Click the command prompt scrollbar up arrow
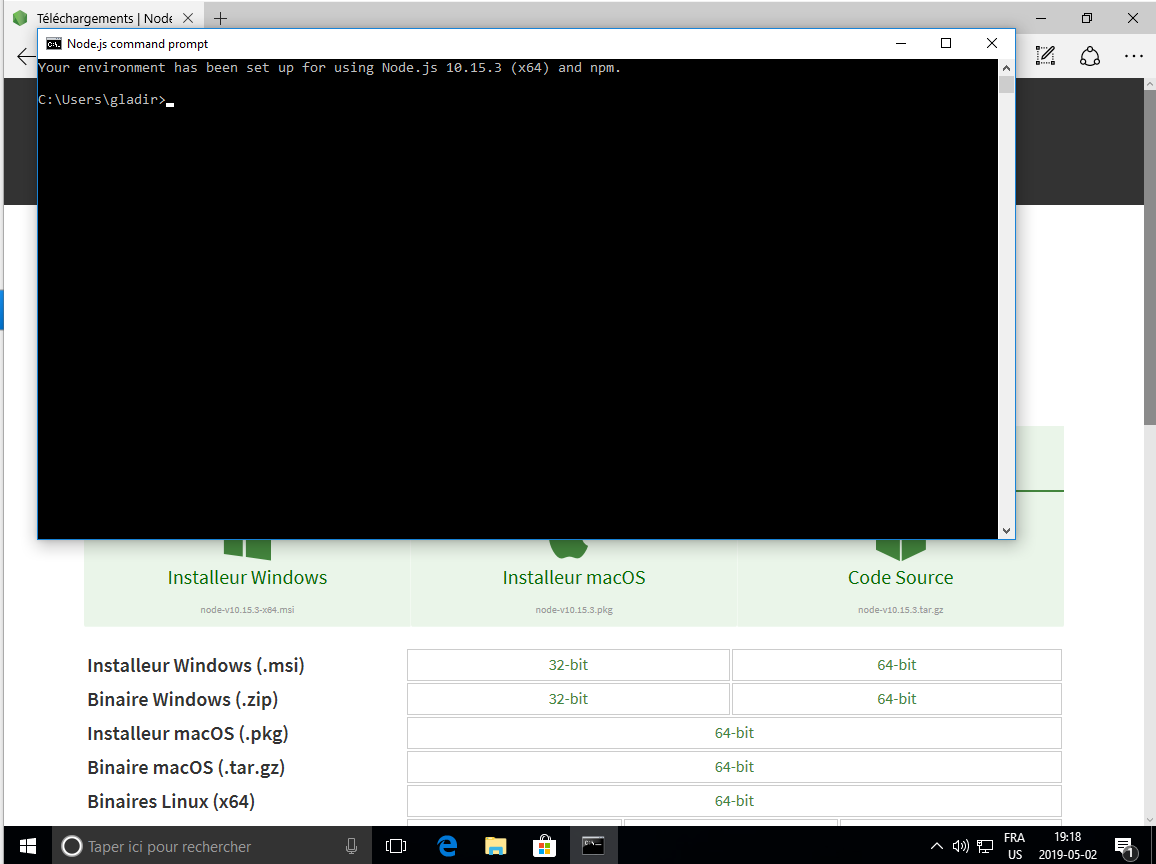Image resolution: width=1156 pixels, height=864 pixels. [1006, 68]
